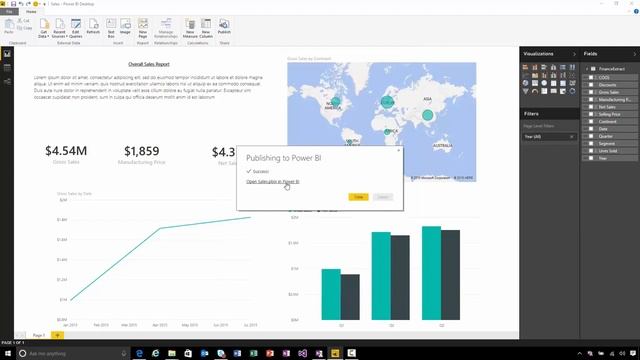Image resolution: width=640 pixels, height=360 pixels.
Task: Select the Home ribbon tab
Action: point(31,12)
